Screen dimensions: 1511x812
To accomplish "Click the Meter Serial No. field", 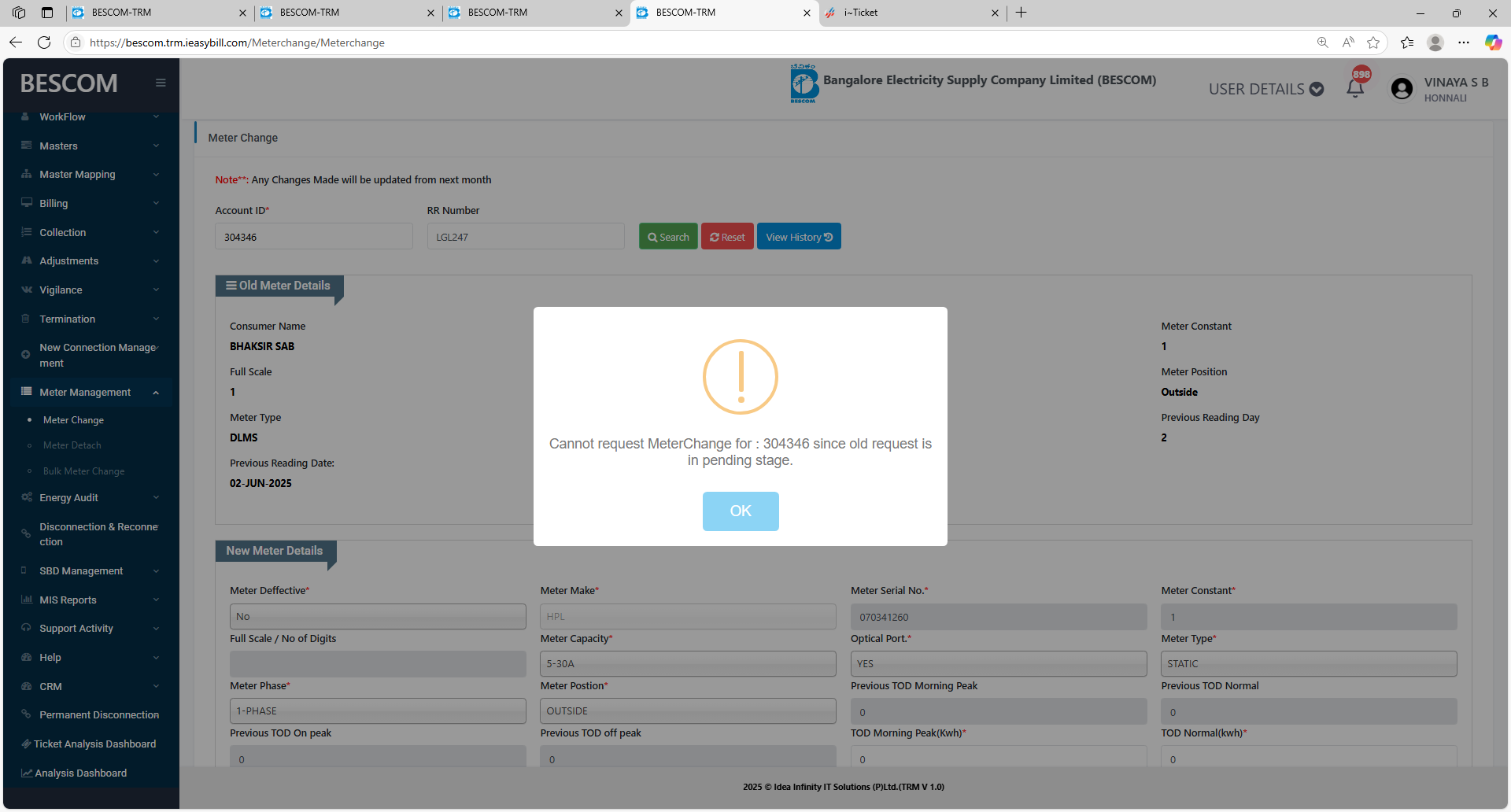I will [x=999, y=617].
